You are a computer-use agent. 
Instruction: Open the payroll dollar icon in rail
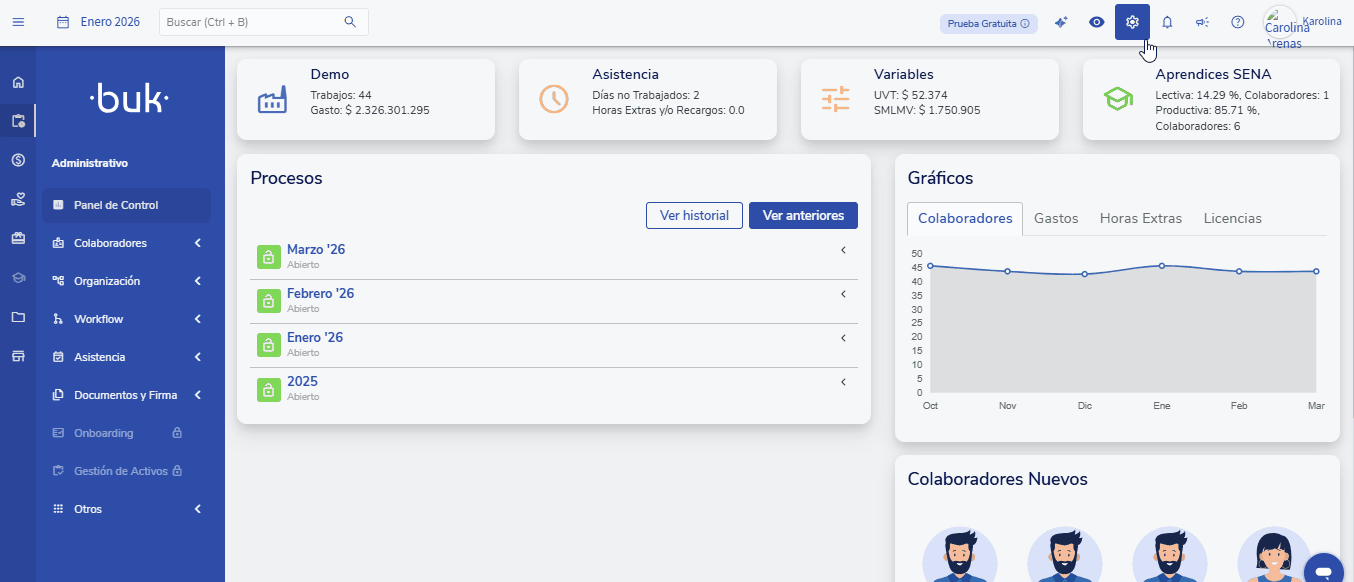coord(18,160)
